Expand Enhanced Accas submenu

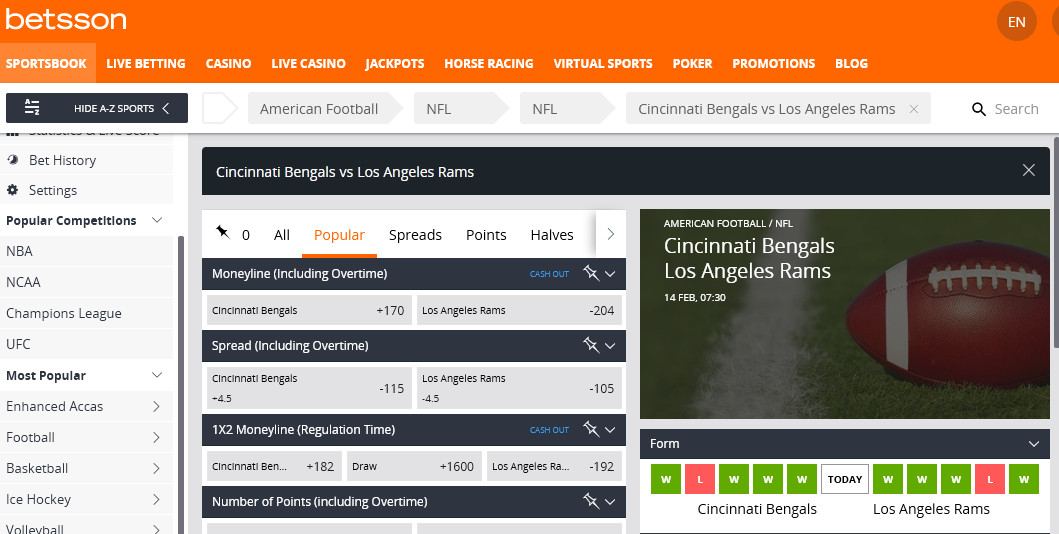point(156,406)
